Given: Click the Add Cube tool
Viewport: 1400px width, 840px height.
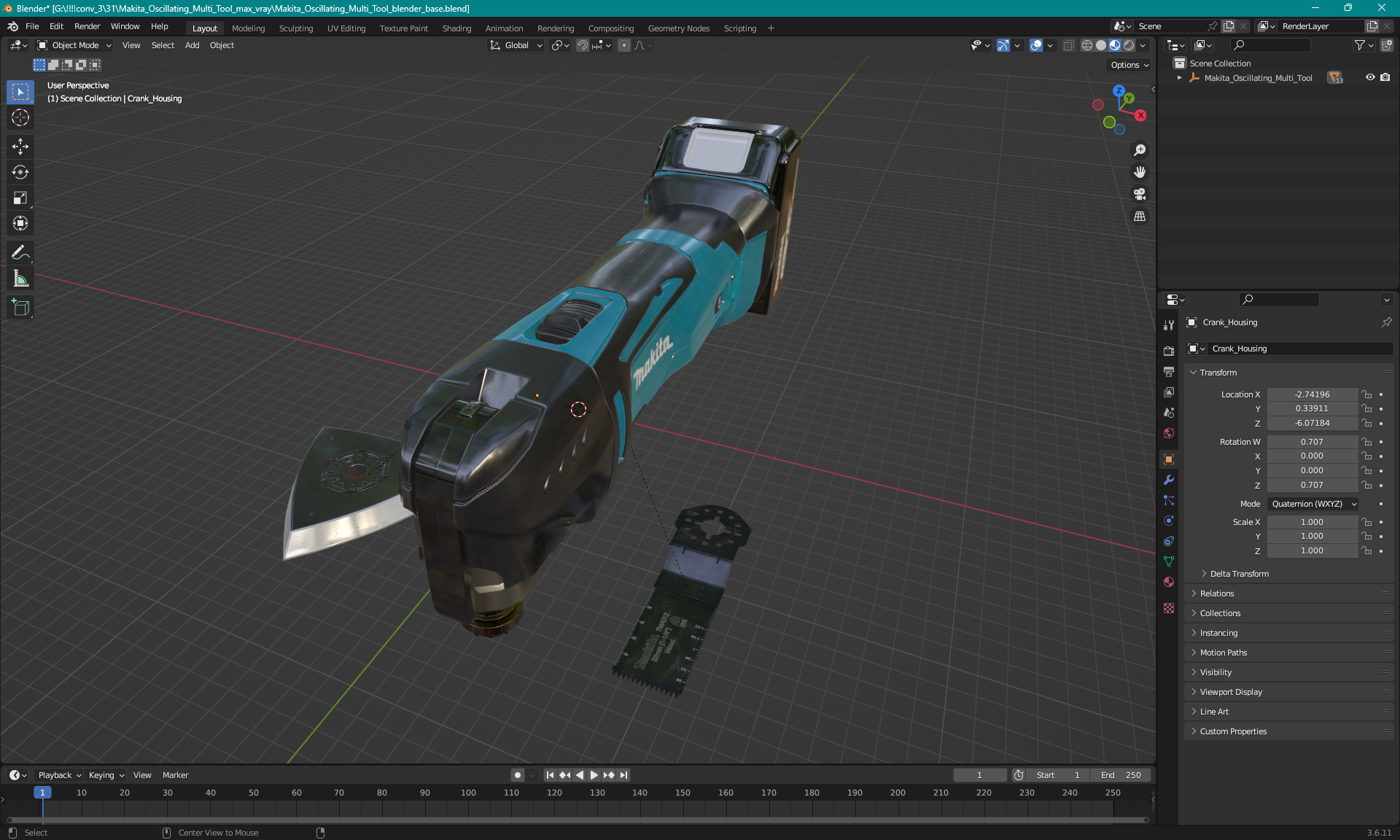Looking at the screenshot, I should point(20,308).
